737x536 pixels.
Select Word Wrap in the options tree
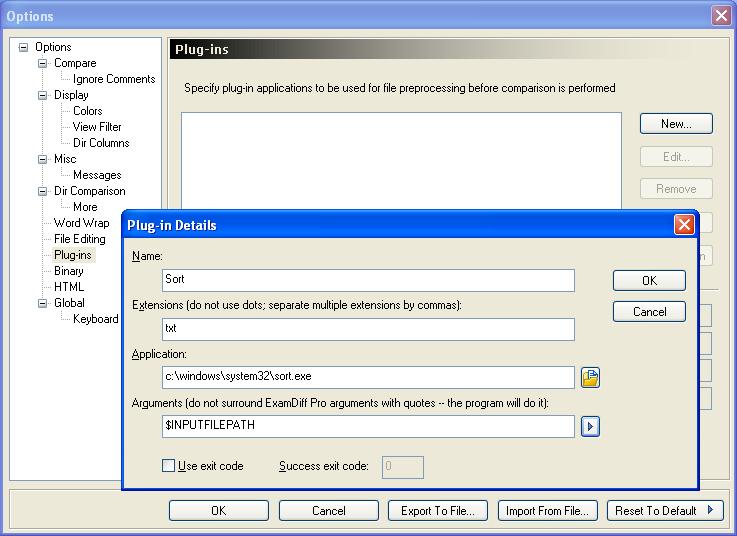coord(81,223)
